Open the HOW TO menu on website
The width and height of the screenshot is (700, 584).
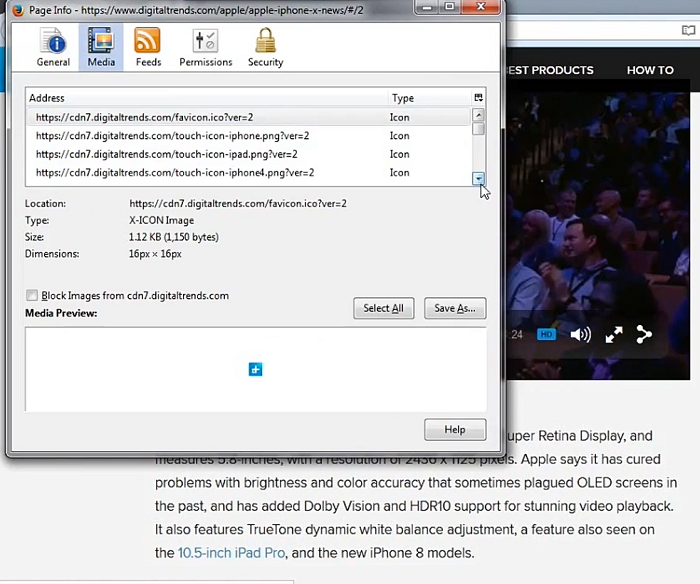pos(650,70)
